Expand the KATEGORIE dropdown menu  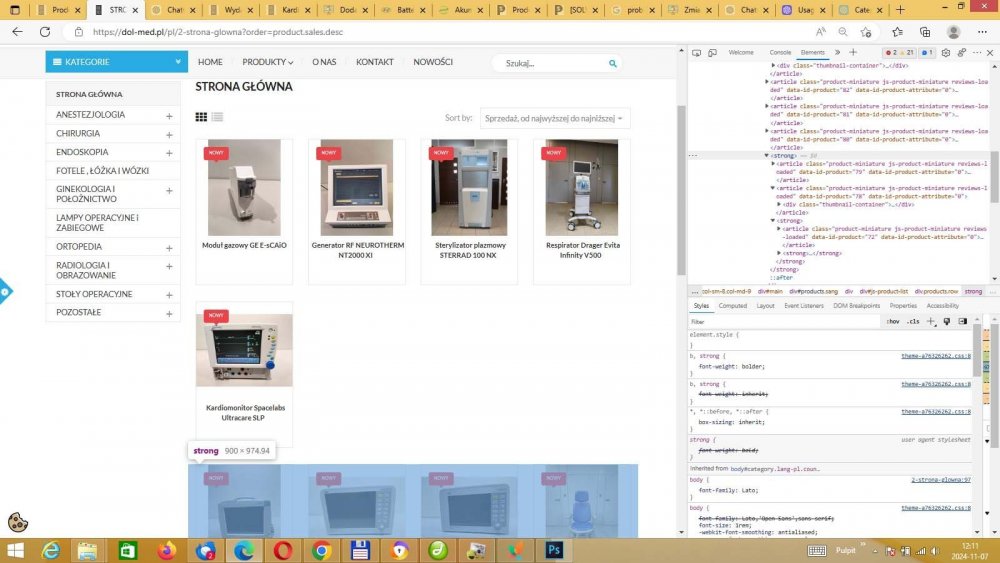[116, 62]
